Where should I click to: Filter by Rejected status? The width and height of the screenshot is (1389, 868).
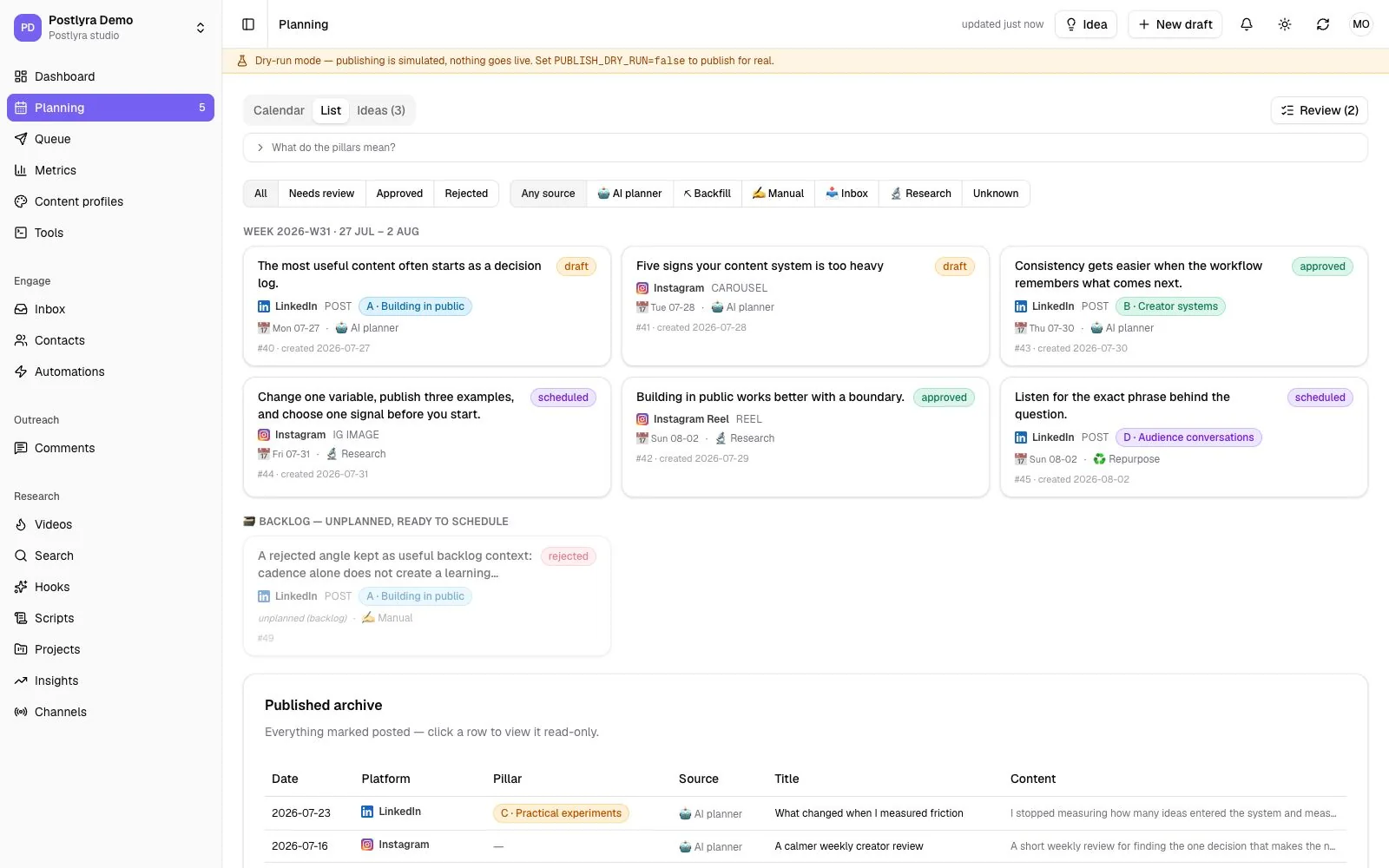tap(466, 194)
